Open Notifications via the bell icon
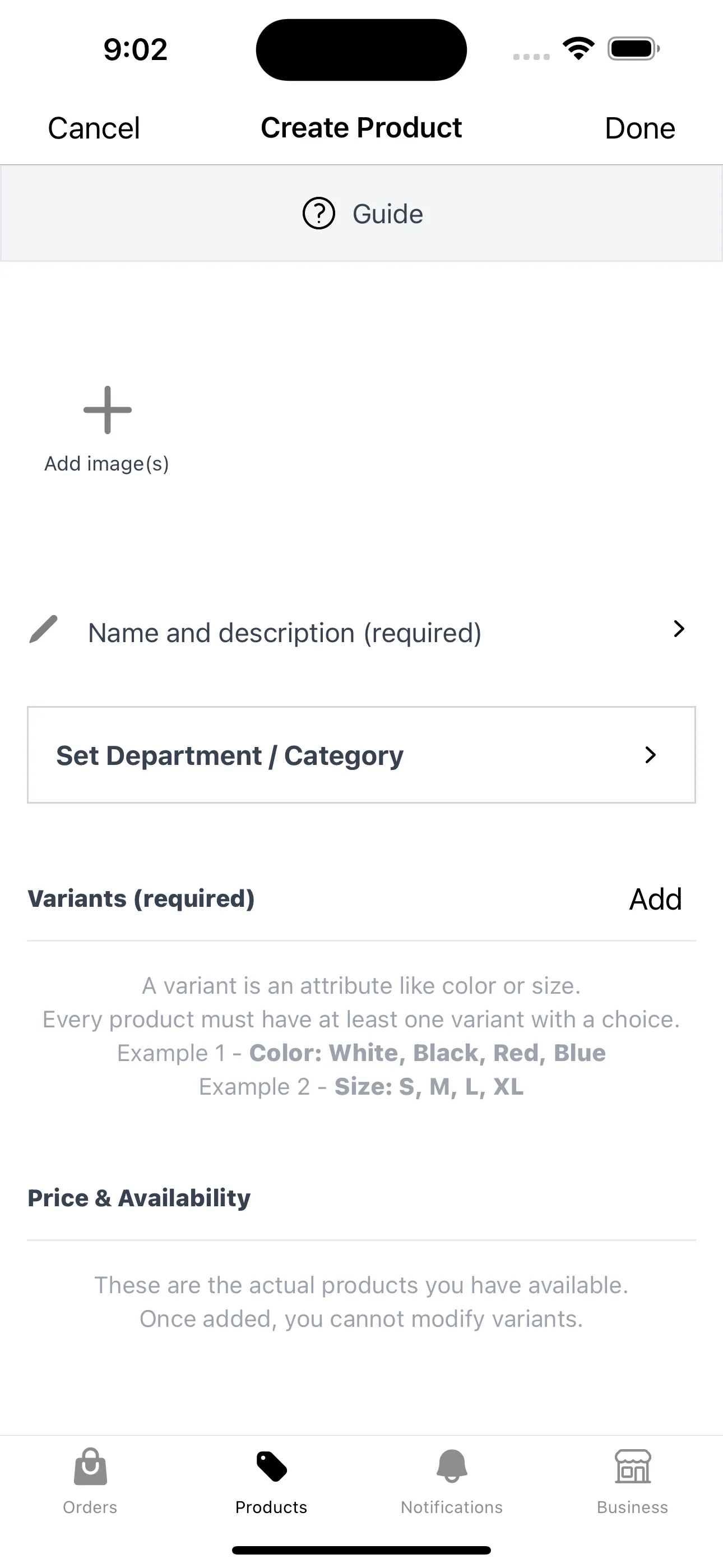723x1568 pixels. [451, 1466]
